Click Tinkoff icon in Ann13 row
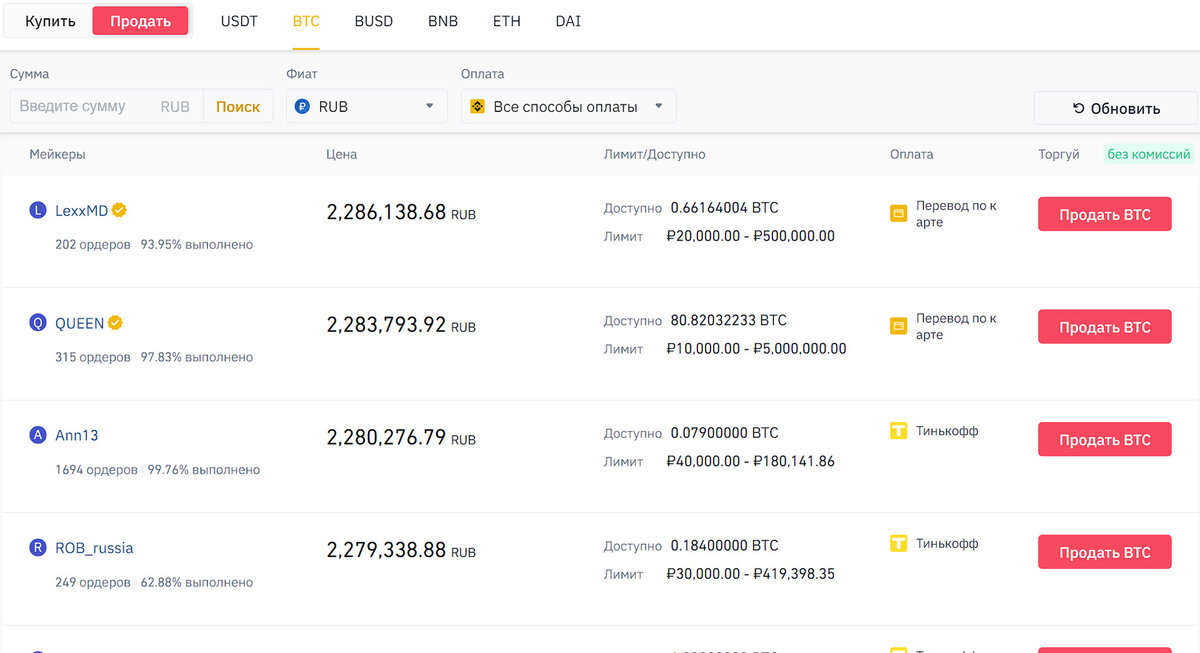This screenshot has width=1200, height=653. click(x=898, y=431)
